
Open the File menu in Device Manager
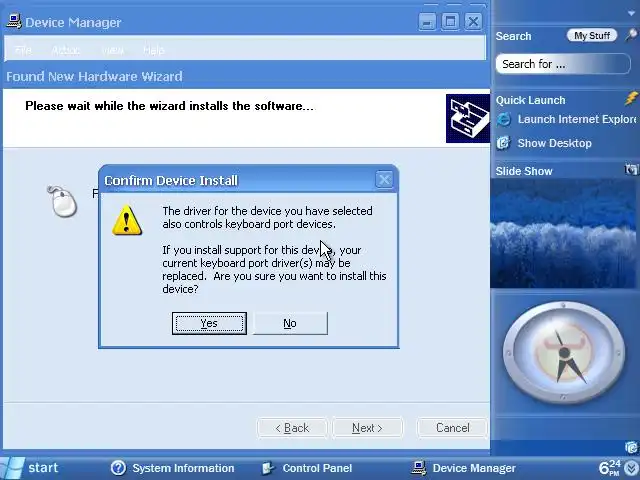click(x=23, y=50)
